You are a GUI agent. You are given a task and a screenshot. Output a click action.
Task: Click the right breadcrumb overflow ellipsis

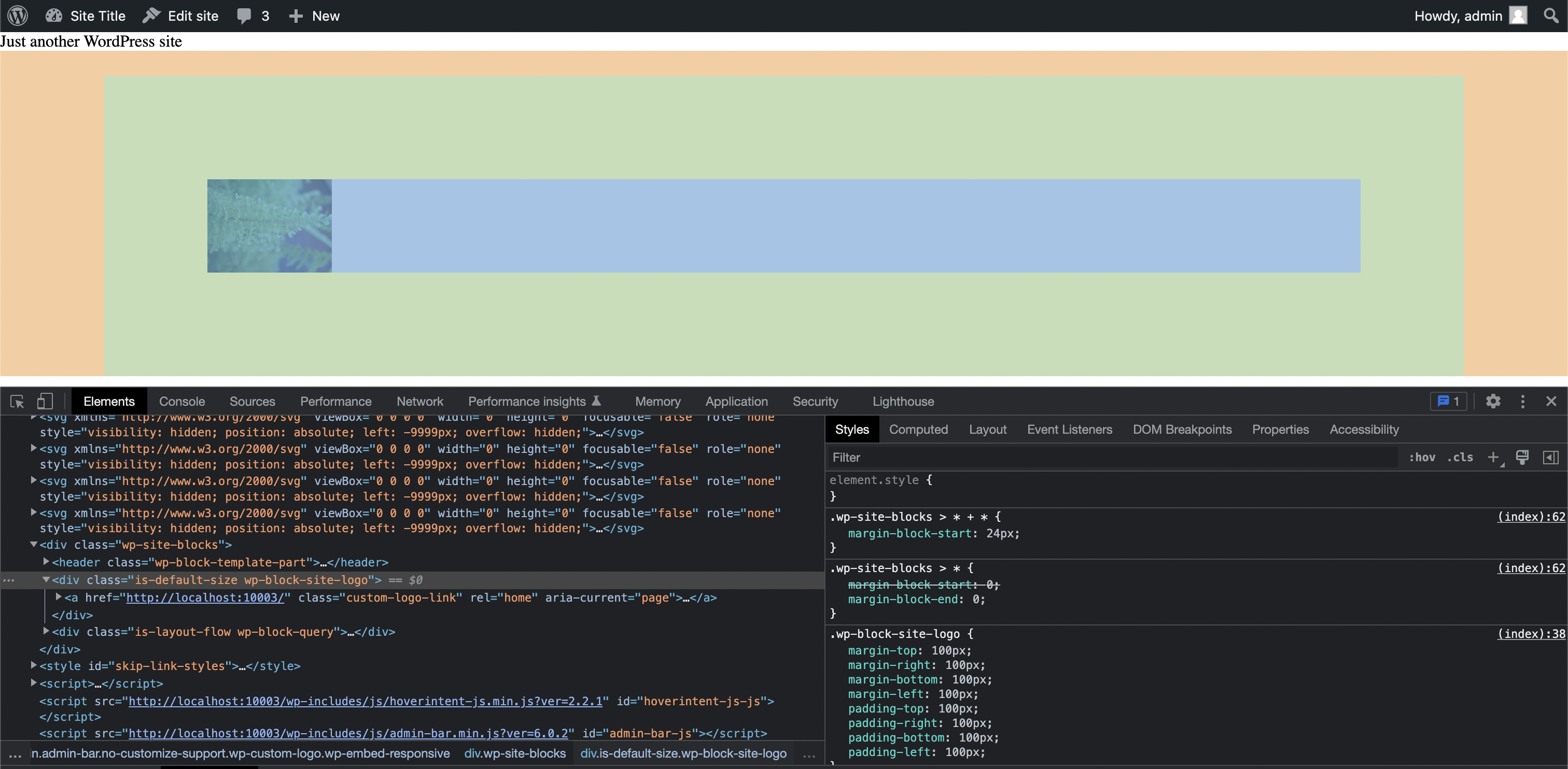pos(809,754)
